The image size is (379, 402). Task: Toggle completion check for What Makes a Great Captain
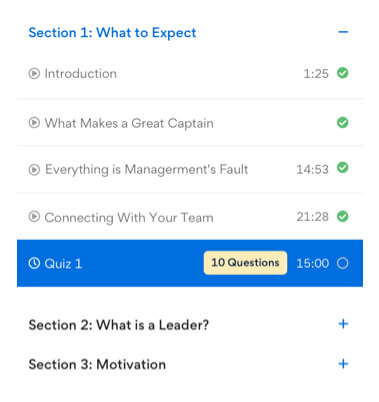[x=343, y=123]
